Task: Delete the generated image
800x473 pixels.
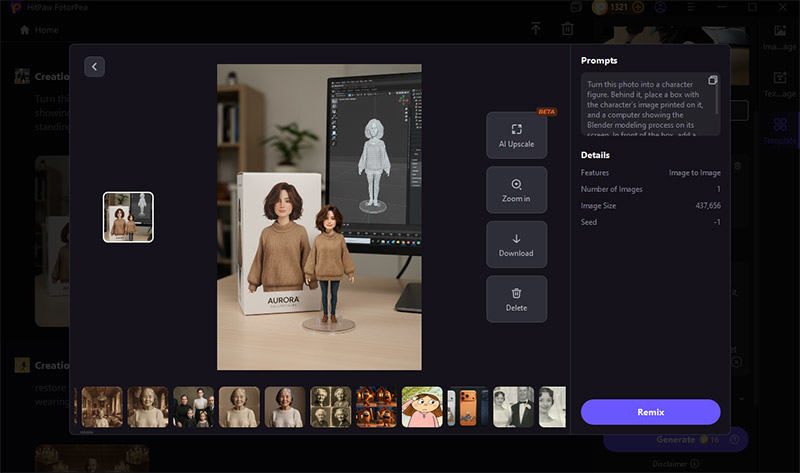Action: coord(516,299)
